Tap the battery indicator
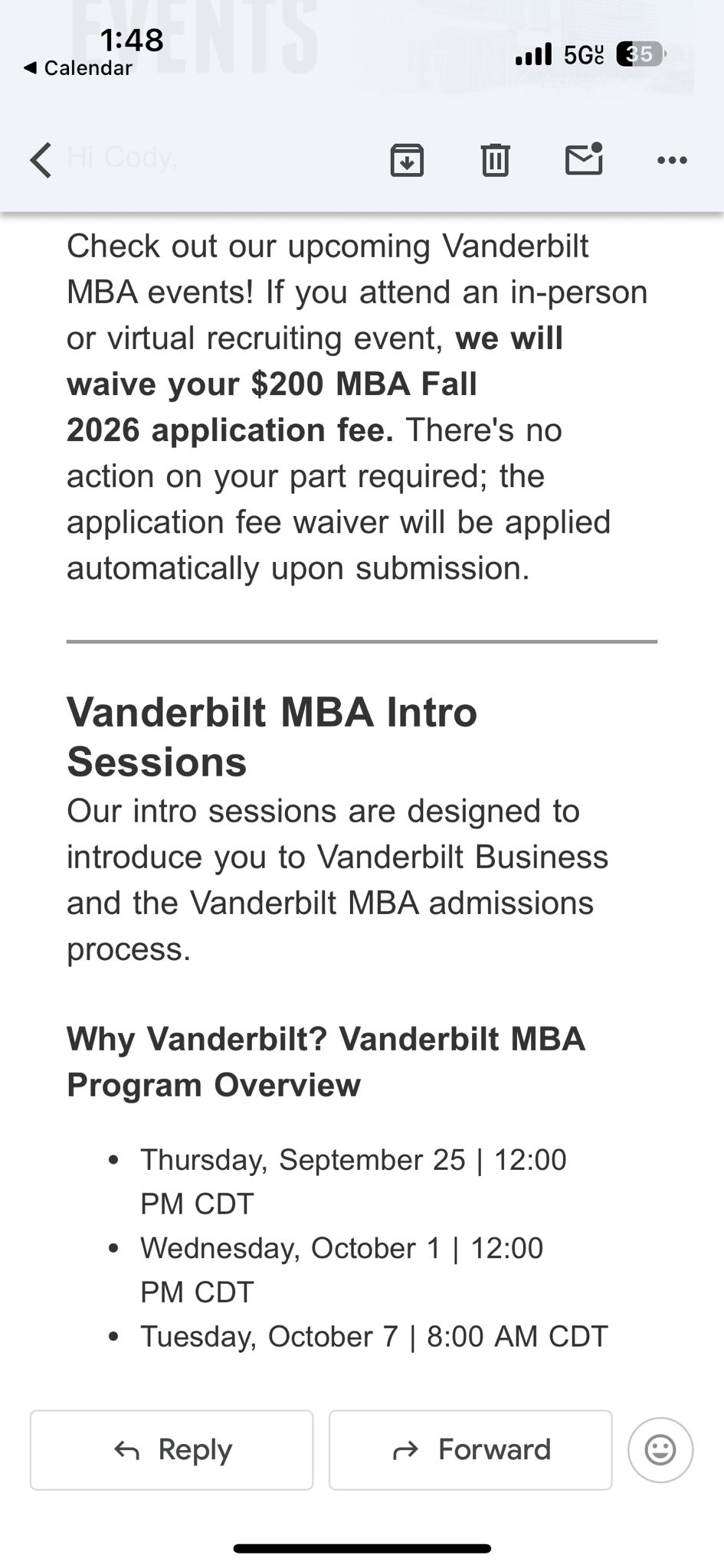Viewport: 724px width, 1568px height. click(640, 54)
